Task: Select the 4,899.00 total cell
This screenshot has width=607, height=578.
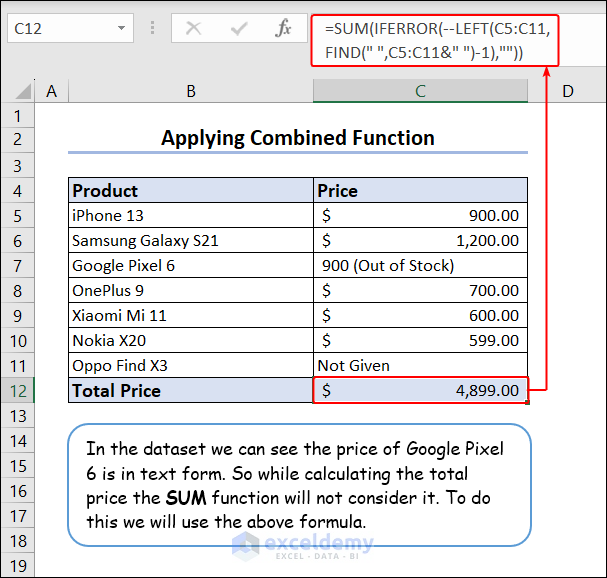Action: click(420, 391)
